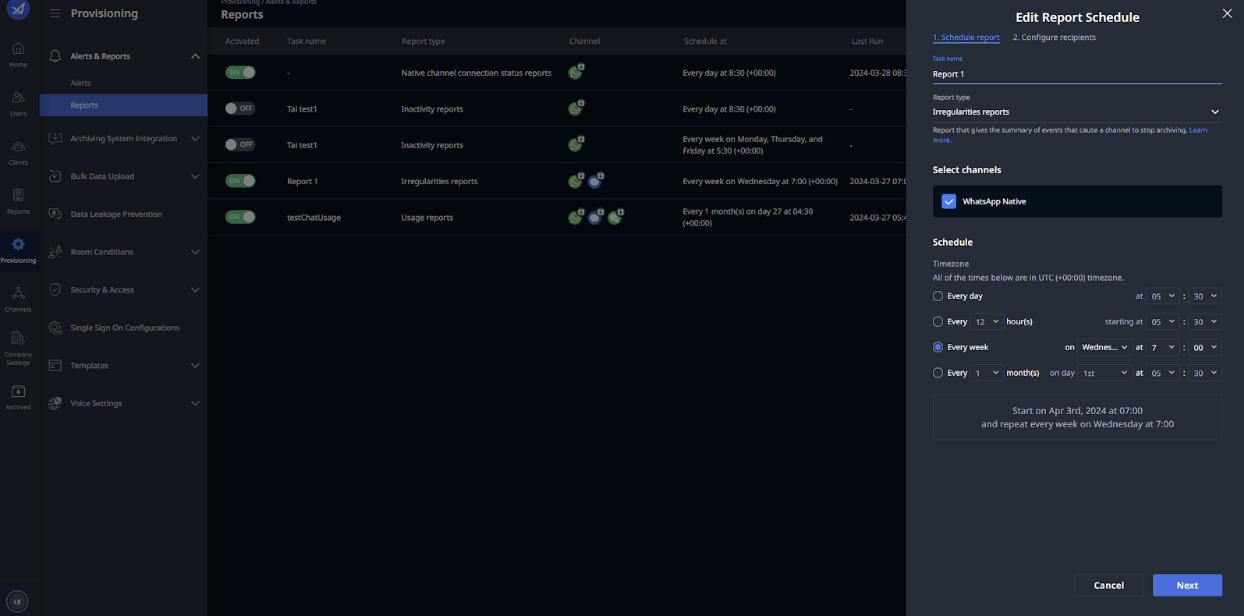Click the Task name input field
Viewport: 1244px width, 616px height.
click(x=1077, y=74)
